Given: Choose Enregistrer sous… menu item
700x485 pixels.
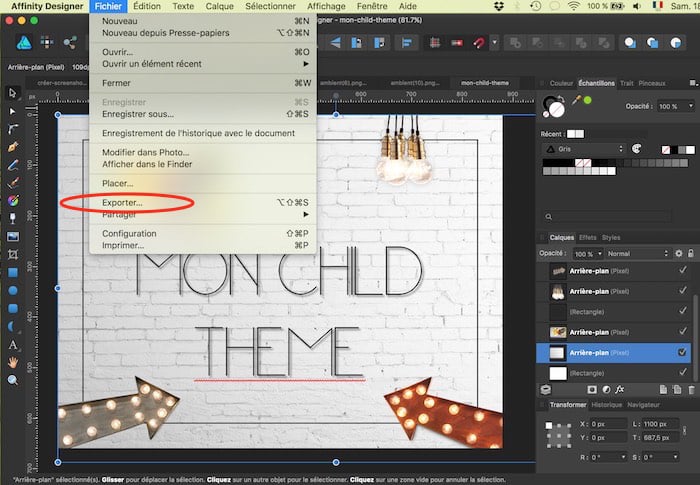Looking at the screenshot, I should 203,114.
